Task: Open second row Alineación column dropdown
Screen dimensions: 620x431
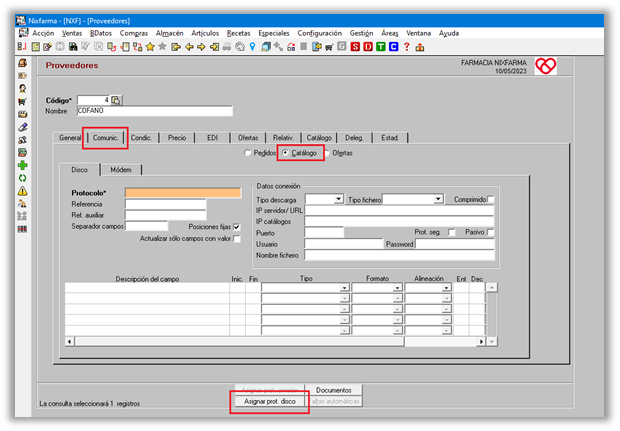Action: pyautogui.click(x=446, y=299)
